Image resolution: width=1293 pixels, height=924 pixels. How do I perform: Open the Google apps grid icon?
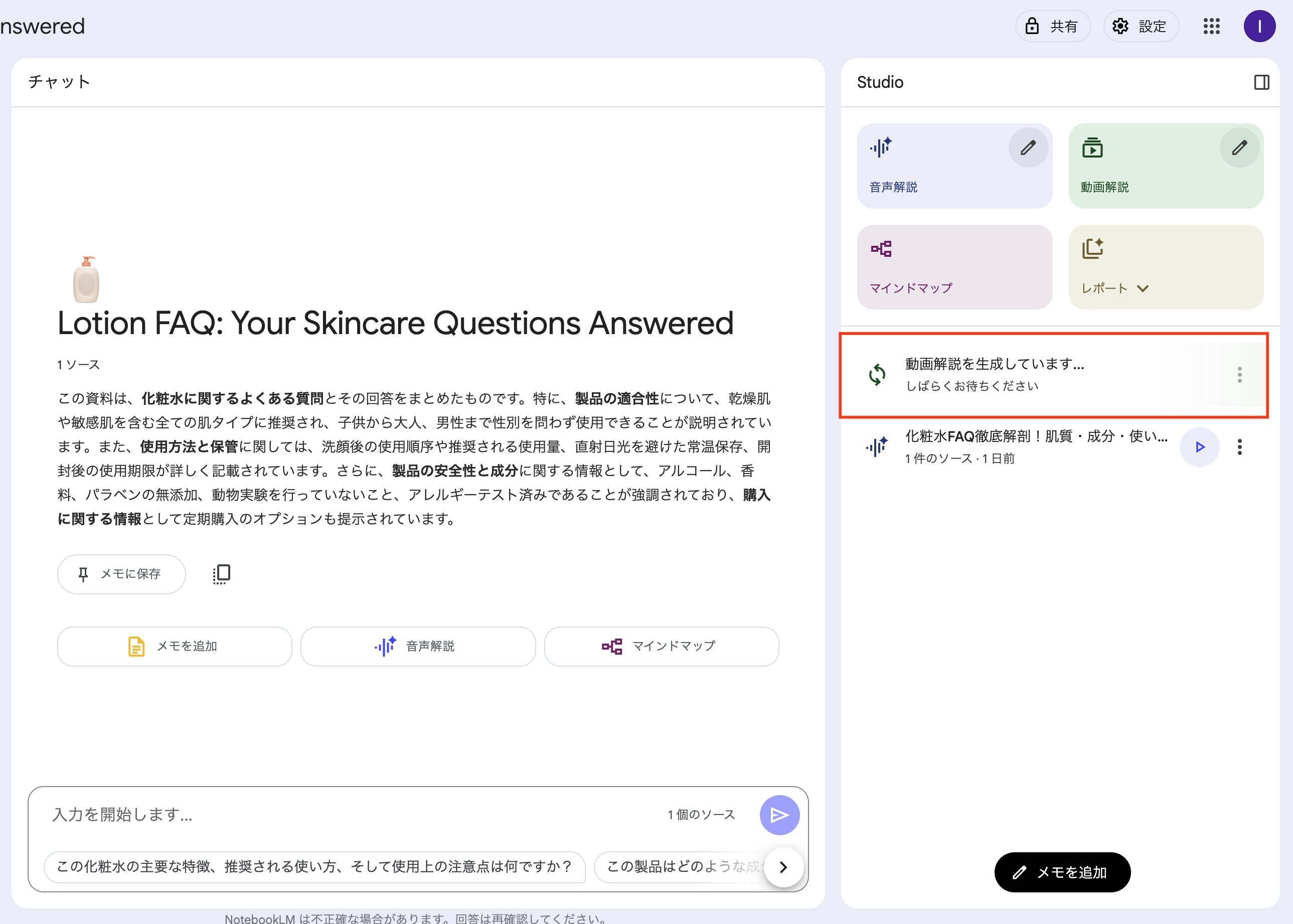pyautogui.click(x=1211, y=26)
